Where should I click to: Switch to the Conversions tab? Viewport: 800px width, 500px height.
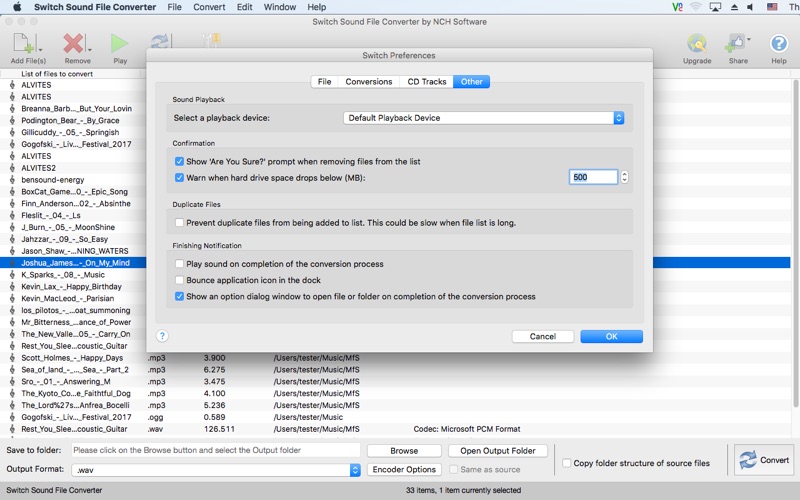(x=369, y=82)
